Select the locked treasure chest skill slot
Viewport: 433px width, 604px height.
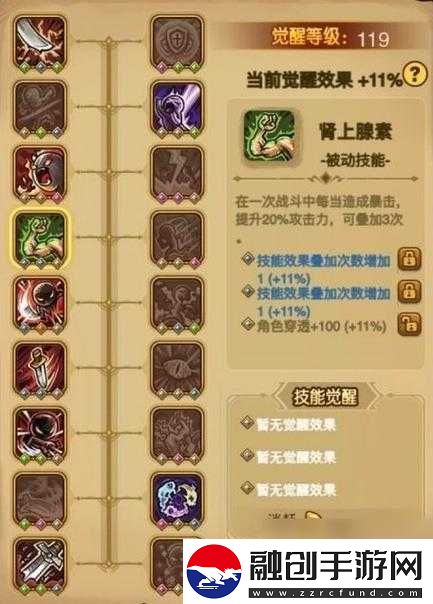pos(177,239)
